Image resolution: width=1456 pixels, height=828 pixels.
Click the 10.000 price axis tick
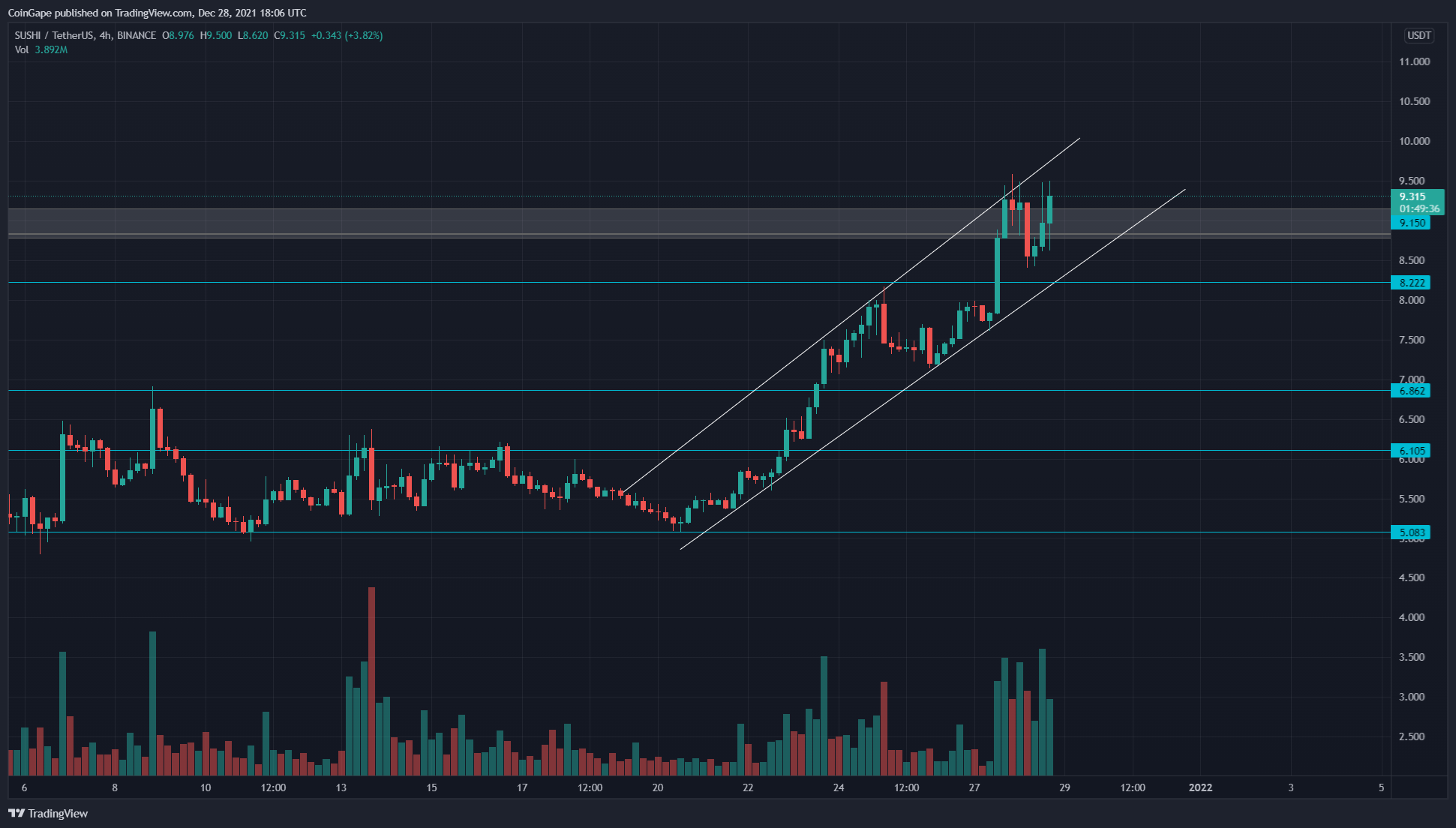pos(1414,141)
